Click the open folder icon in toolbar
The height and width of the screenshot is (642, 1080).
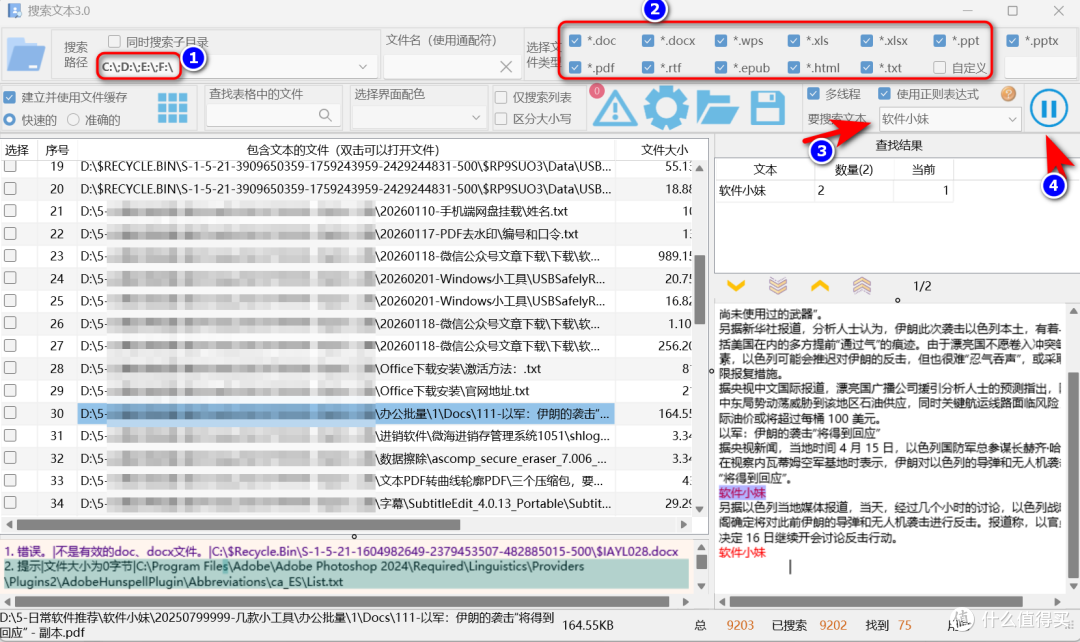[717, 107]
